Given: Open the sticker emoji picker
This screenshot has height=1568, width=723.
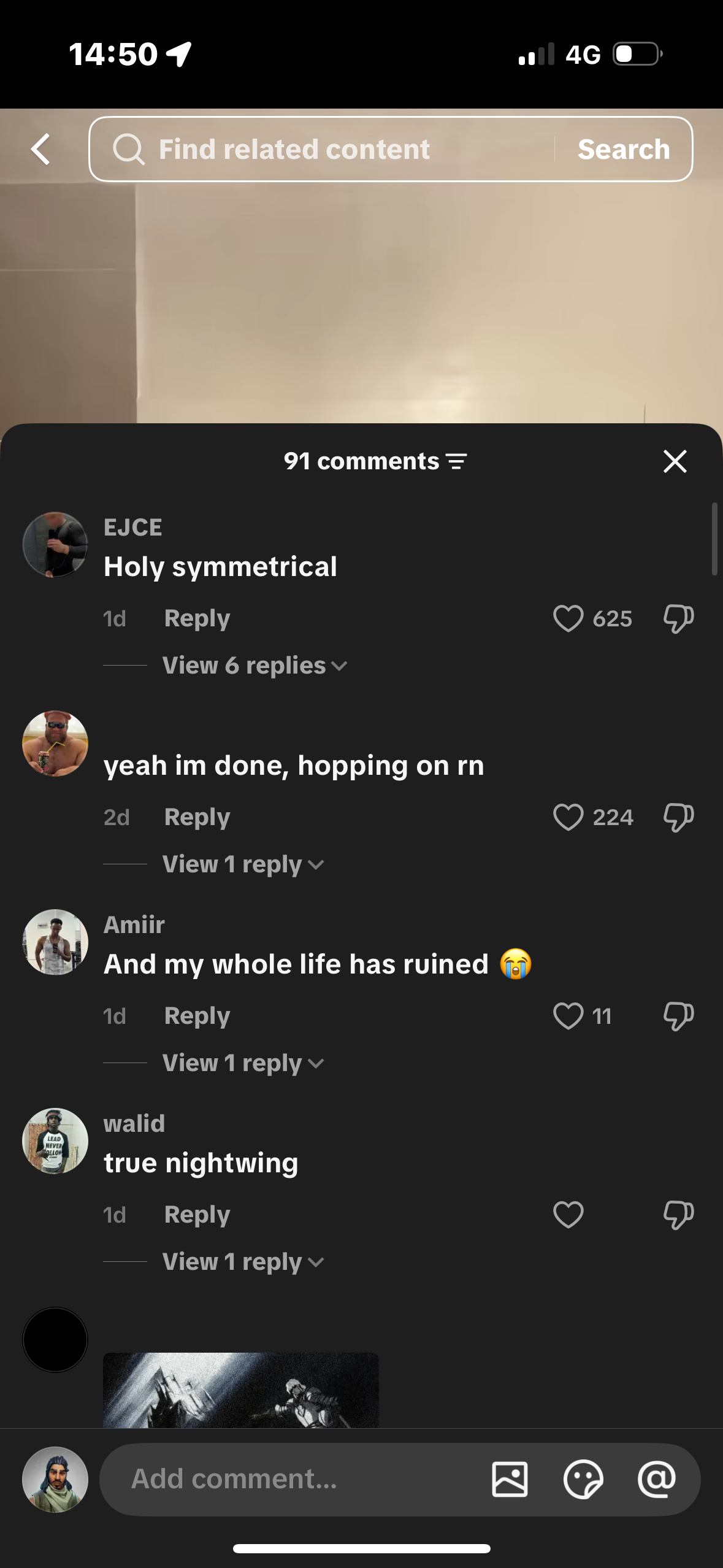Looking at the screenshot, I should coord(583,1479).
